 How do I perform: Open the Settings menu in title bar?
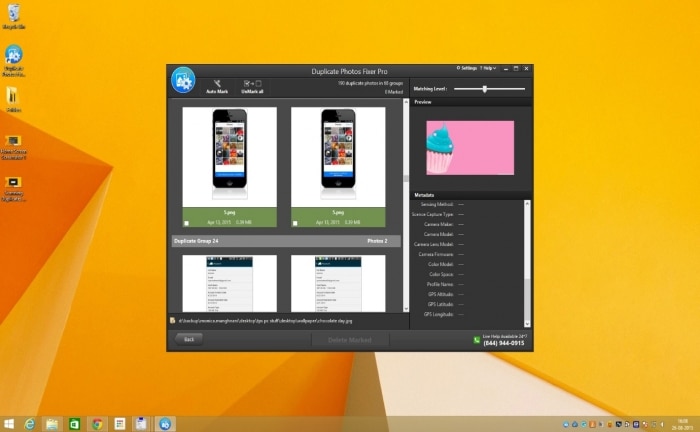pyautogui.click(x=468, y=68)
